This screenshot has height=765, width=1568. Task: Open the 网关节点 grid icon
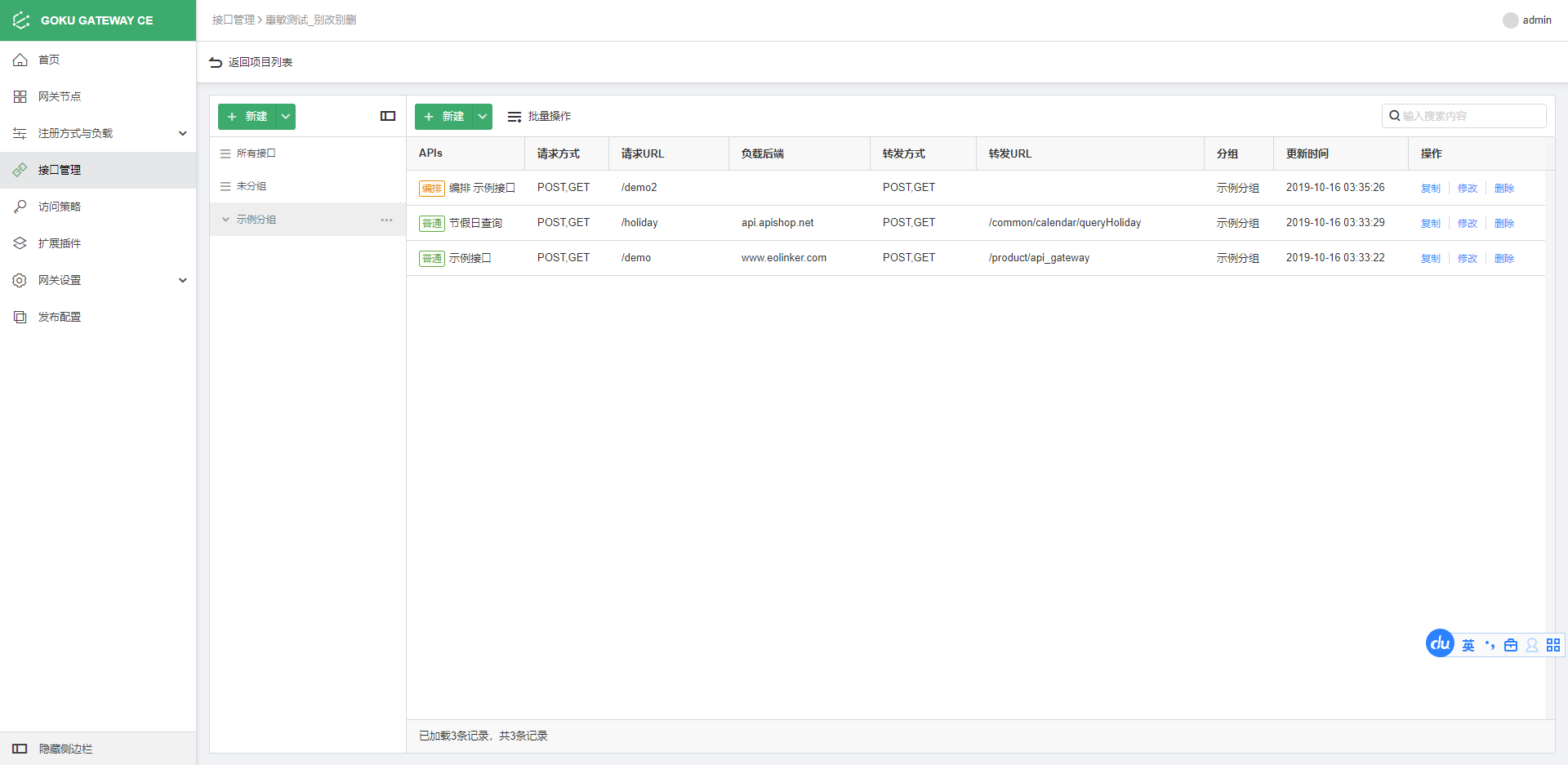(20, 96)
